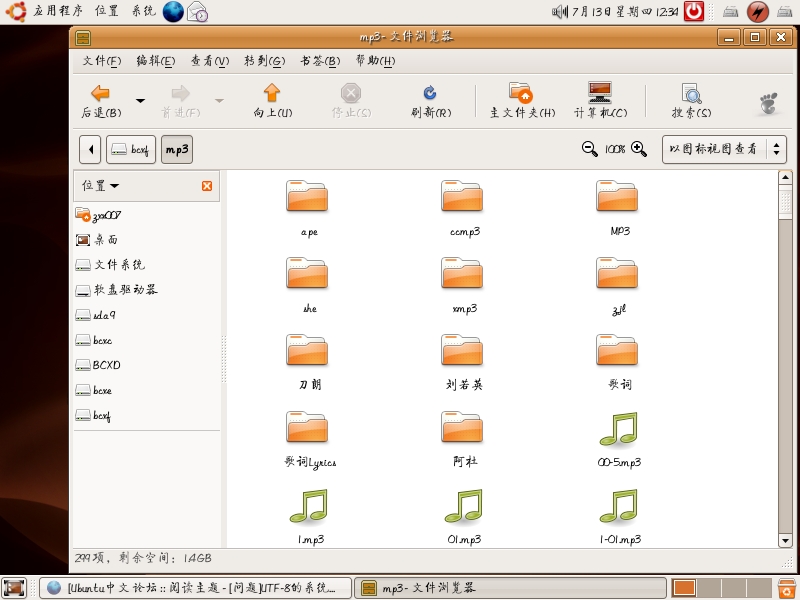
Task: Select the 刀朗 folder icon
Action: [x=307, y=350]
